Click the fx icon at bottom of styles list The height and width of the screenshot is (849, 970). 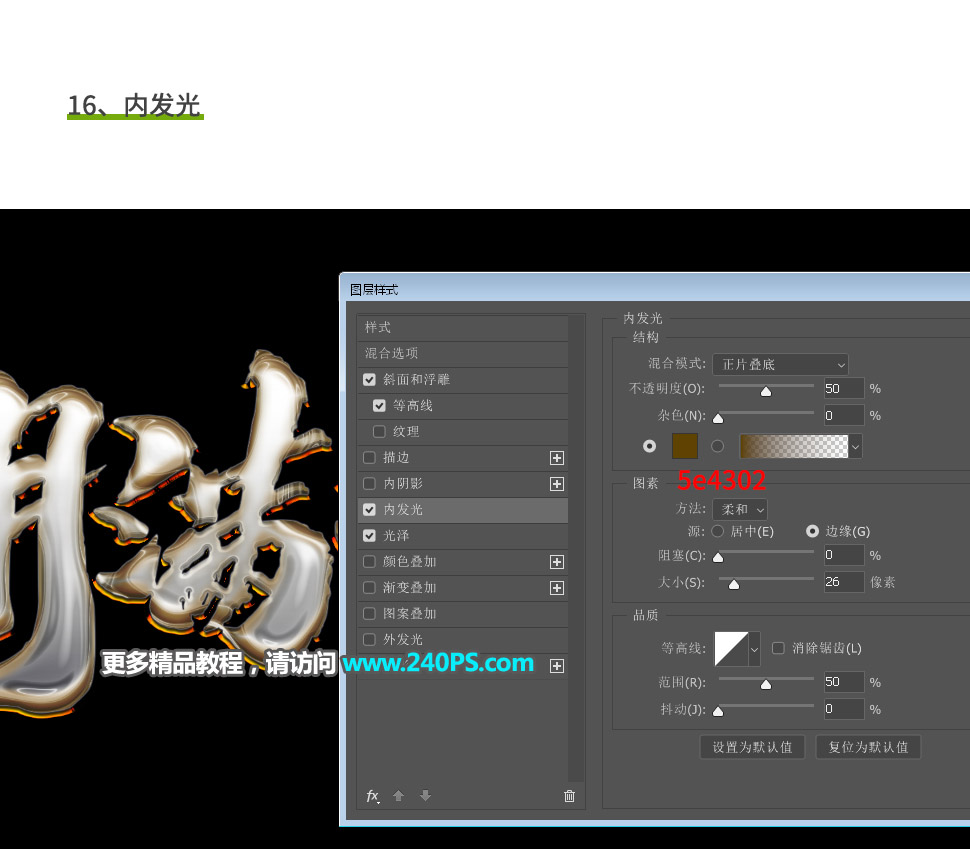click(x=373, y=796)
